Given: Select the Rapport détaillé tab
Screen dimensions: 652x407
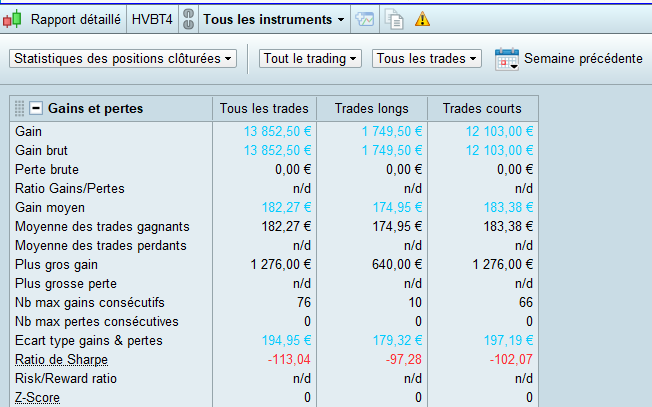Looking at the screenshot, I should click(x=76, y=20).
